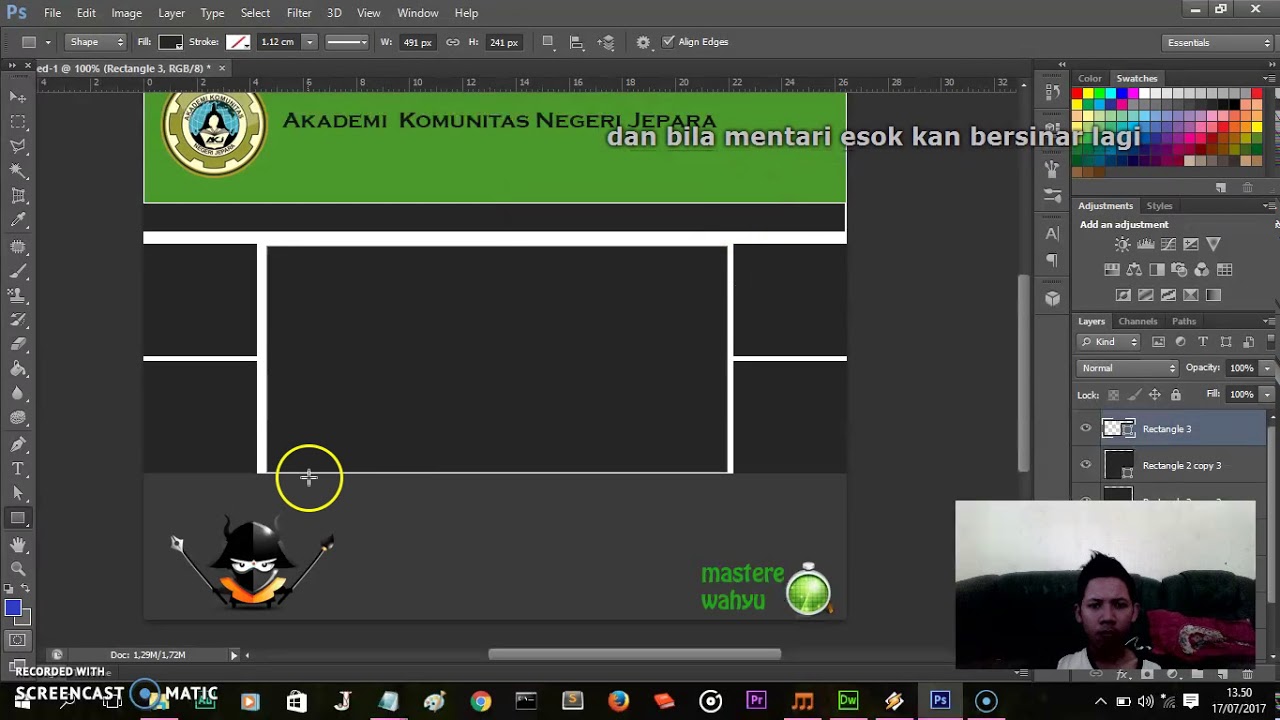Select the Horizontal Type tool
Viewport: 1280px width, 720px height.
click(x=18, y=469)
